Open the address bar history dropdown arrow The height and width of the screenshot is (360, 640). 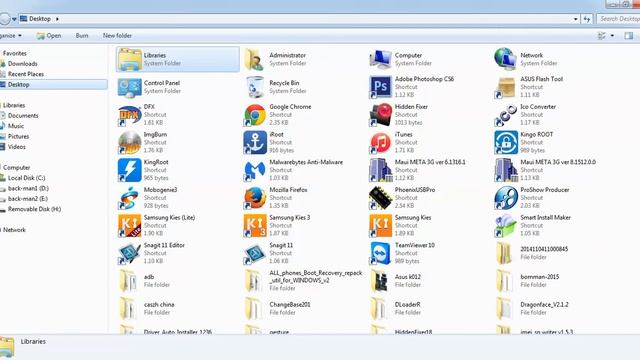click(576, 19)
